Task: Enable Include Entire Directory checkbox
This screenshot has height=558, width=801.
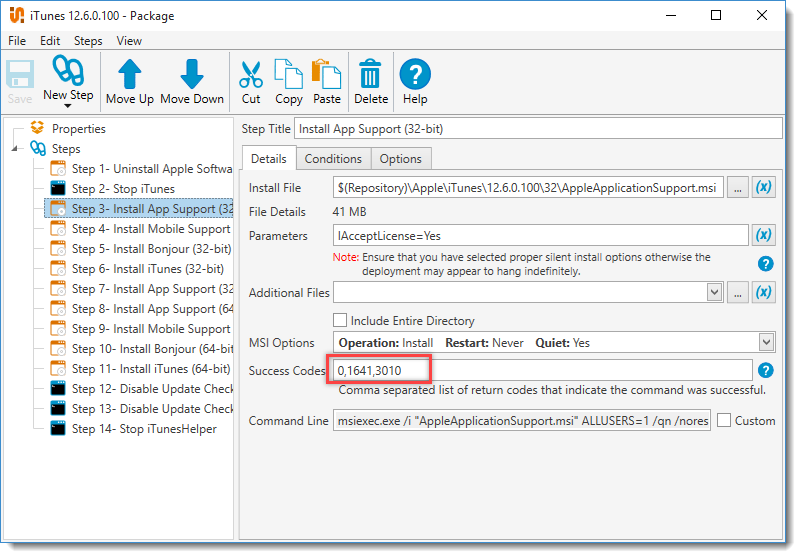Action: click(340, 321)
